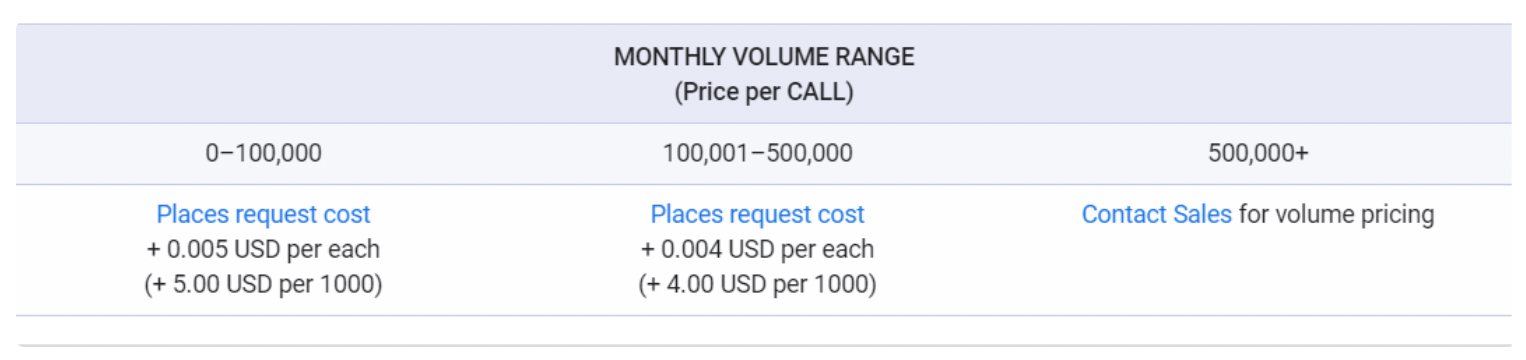Click the (+ 5.00 USD per 1000) text
Image resolution: width=1526 pixels, height=360 pixels.
point(263,284)
